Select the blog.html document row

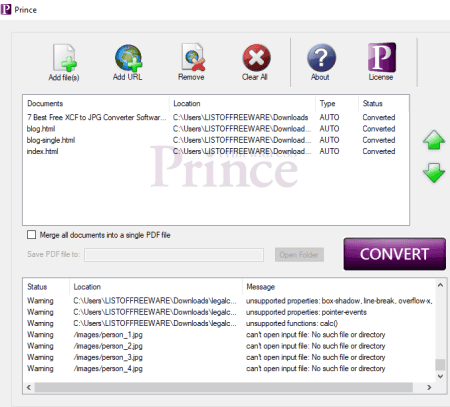215,129
